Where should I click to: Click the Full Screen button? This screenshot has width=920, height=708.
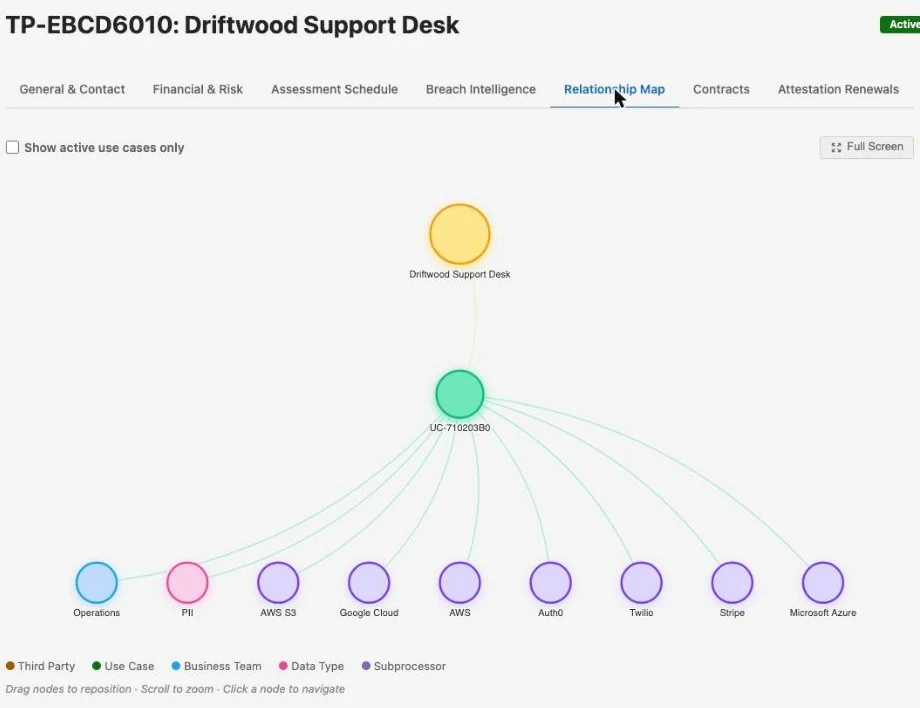[867, 147]
